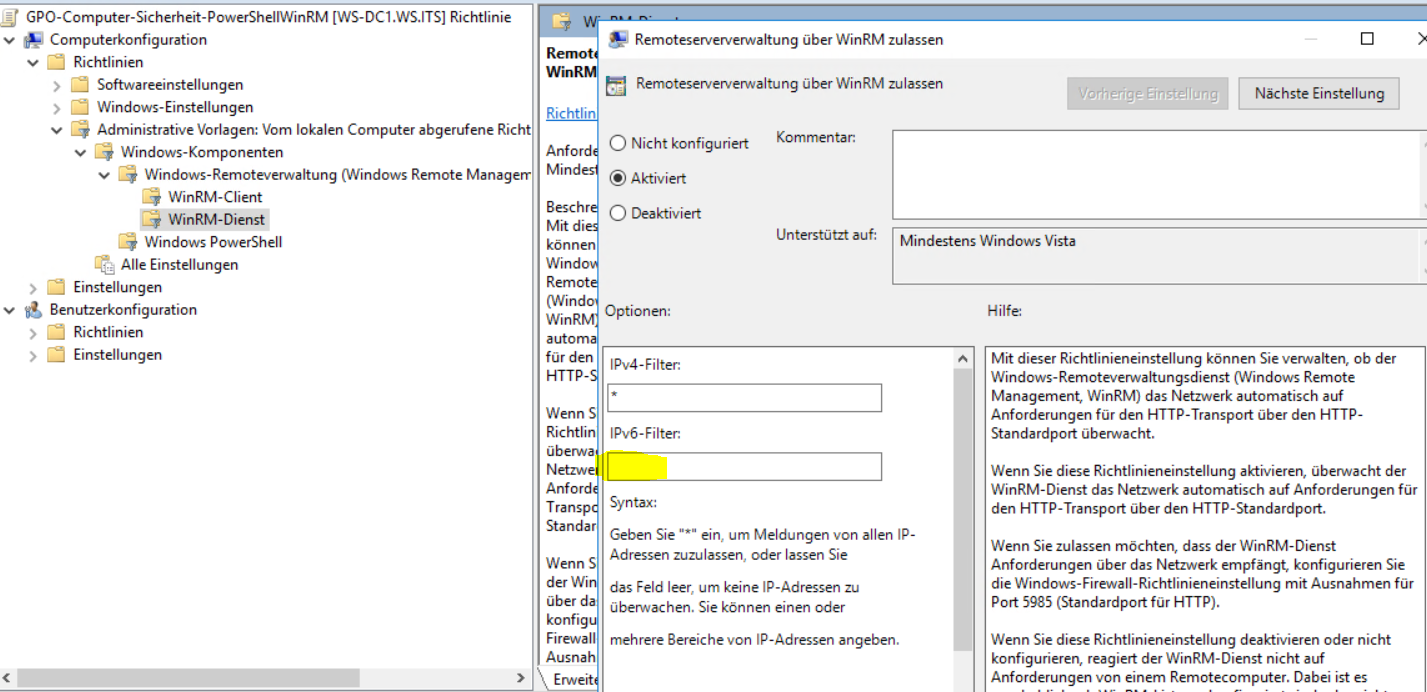Select the Nicht konfiguriert radio button
The width and height of the screenshot is (1427, 692).
point(618,143)
